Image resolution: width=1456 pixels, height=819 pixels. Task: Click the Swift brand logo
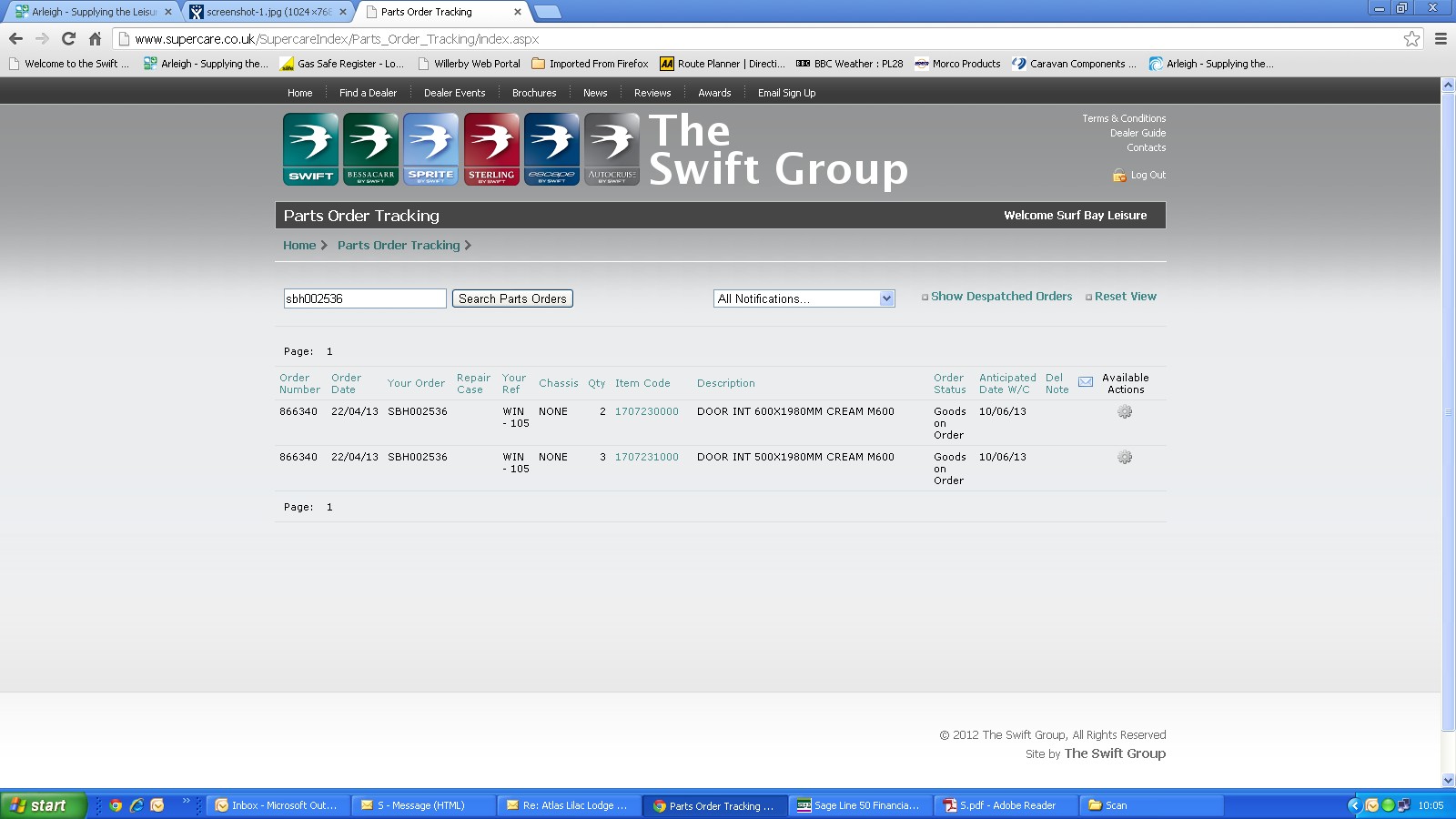pos(310,149)
